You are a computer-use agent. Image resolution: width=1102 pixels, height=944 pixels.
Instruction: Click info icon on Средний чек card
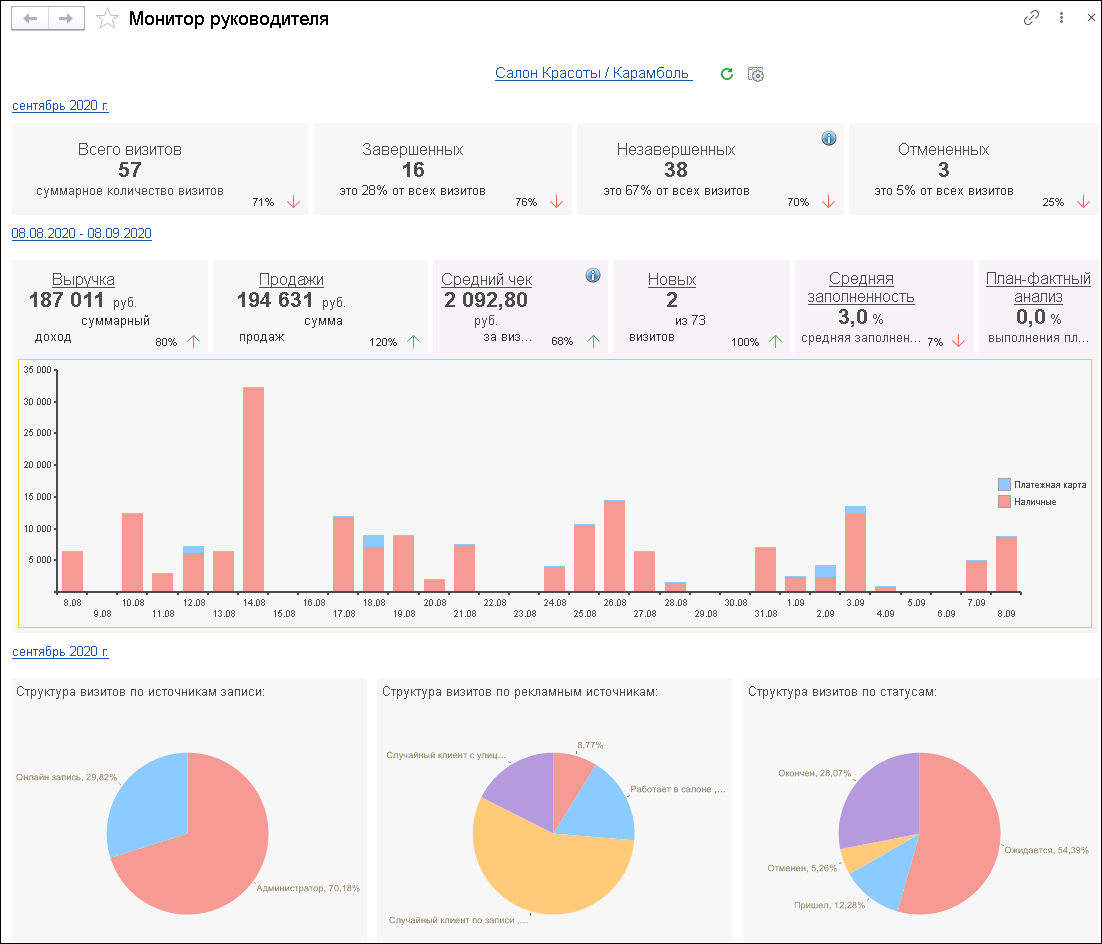pos(593,275)
